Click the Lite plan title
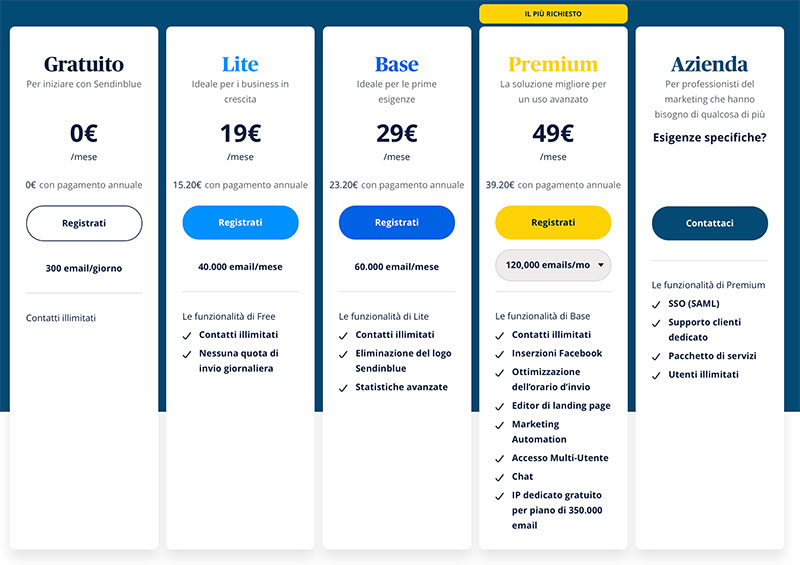This screenshot has width=800, height=565. tap(240, 65)
